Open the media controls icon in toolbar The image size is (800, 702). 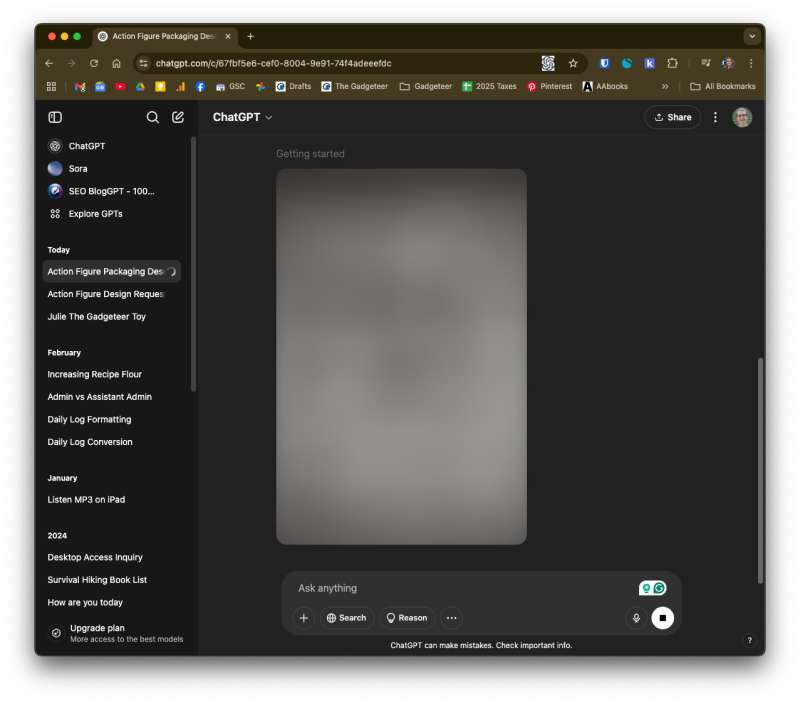[706, 63]
